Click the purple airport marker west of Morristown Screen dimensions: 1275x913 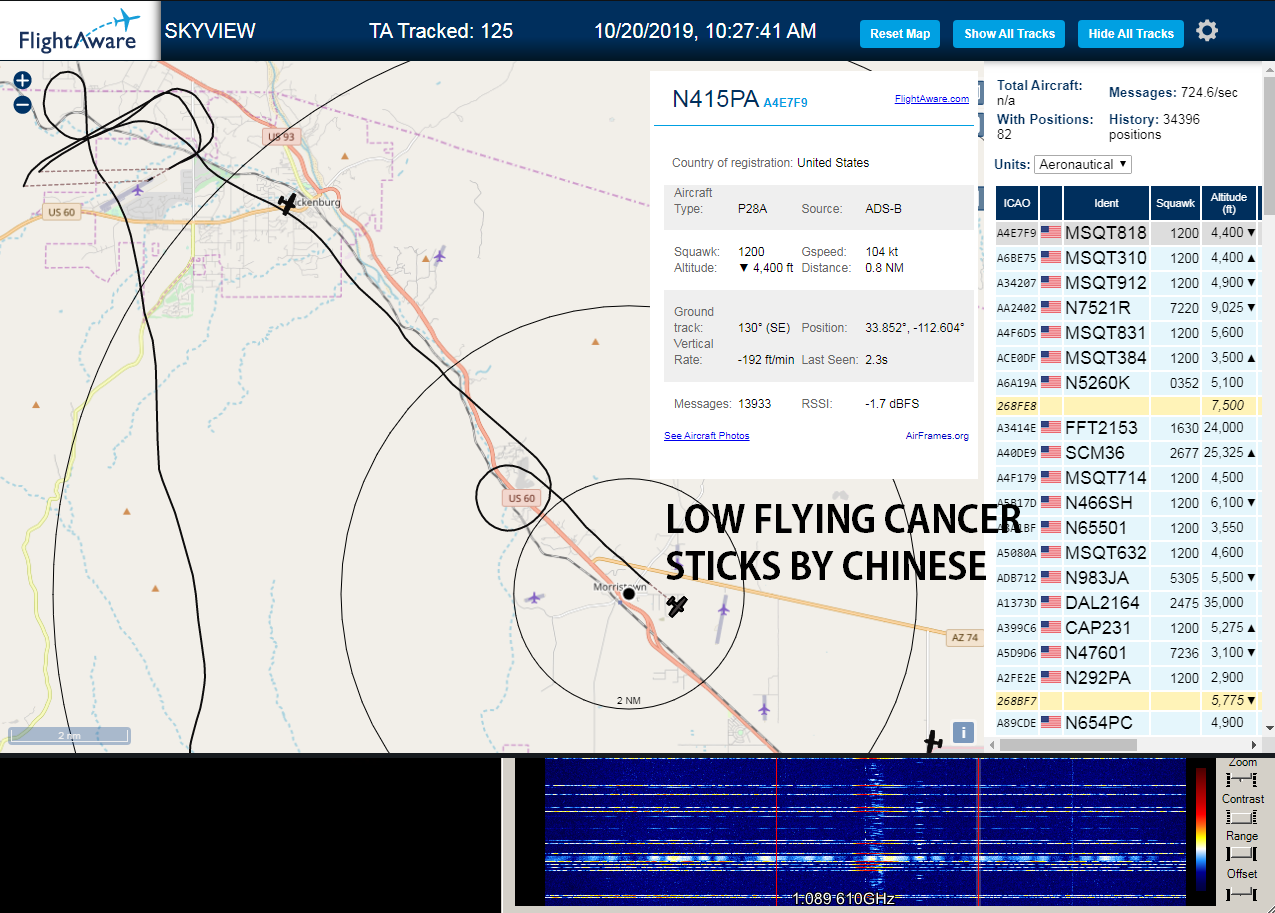pyautogui.click(x=534, y=598)
